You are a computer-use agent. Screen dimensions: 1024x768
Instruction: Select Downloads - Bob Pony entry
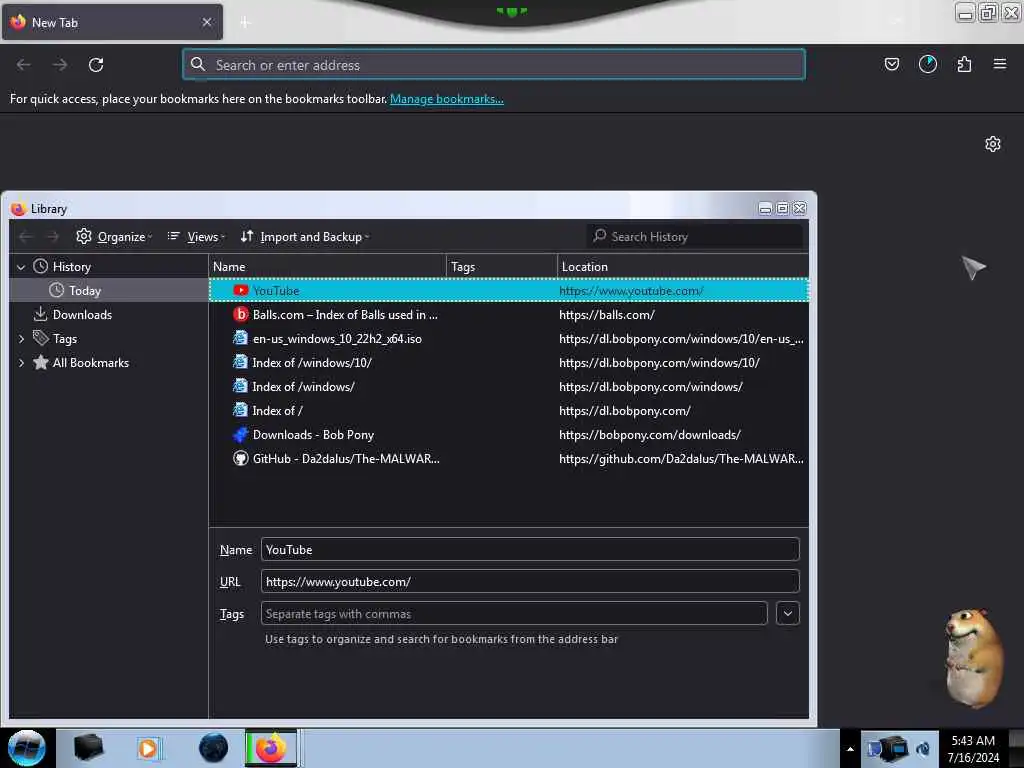point(509,435)
